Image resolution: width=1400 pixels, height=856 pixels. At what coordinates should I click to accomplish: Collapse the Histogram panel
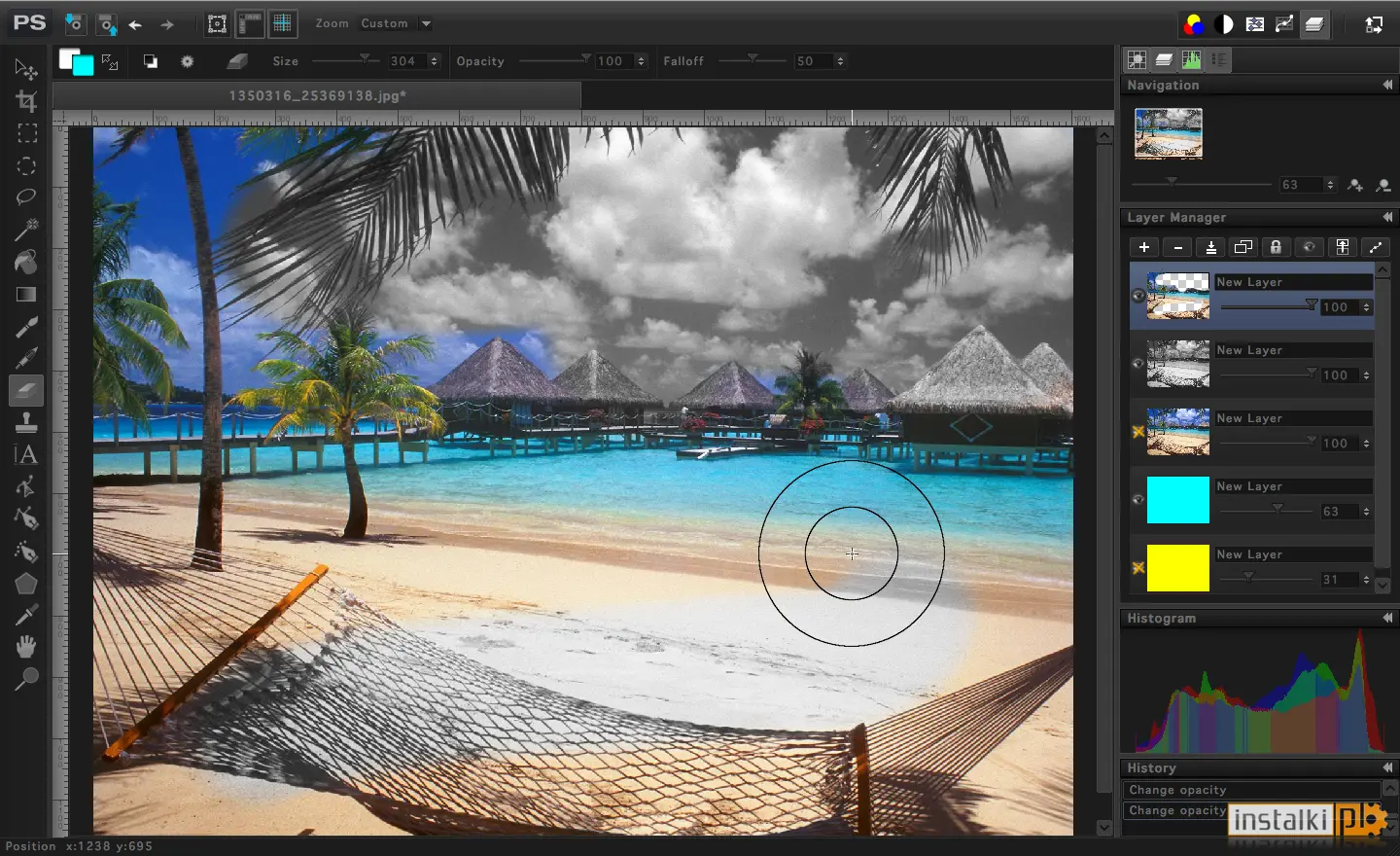pos(1387,619)
